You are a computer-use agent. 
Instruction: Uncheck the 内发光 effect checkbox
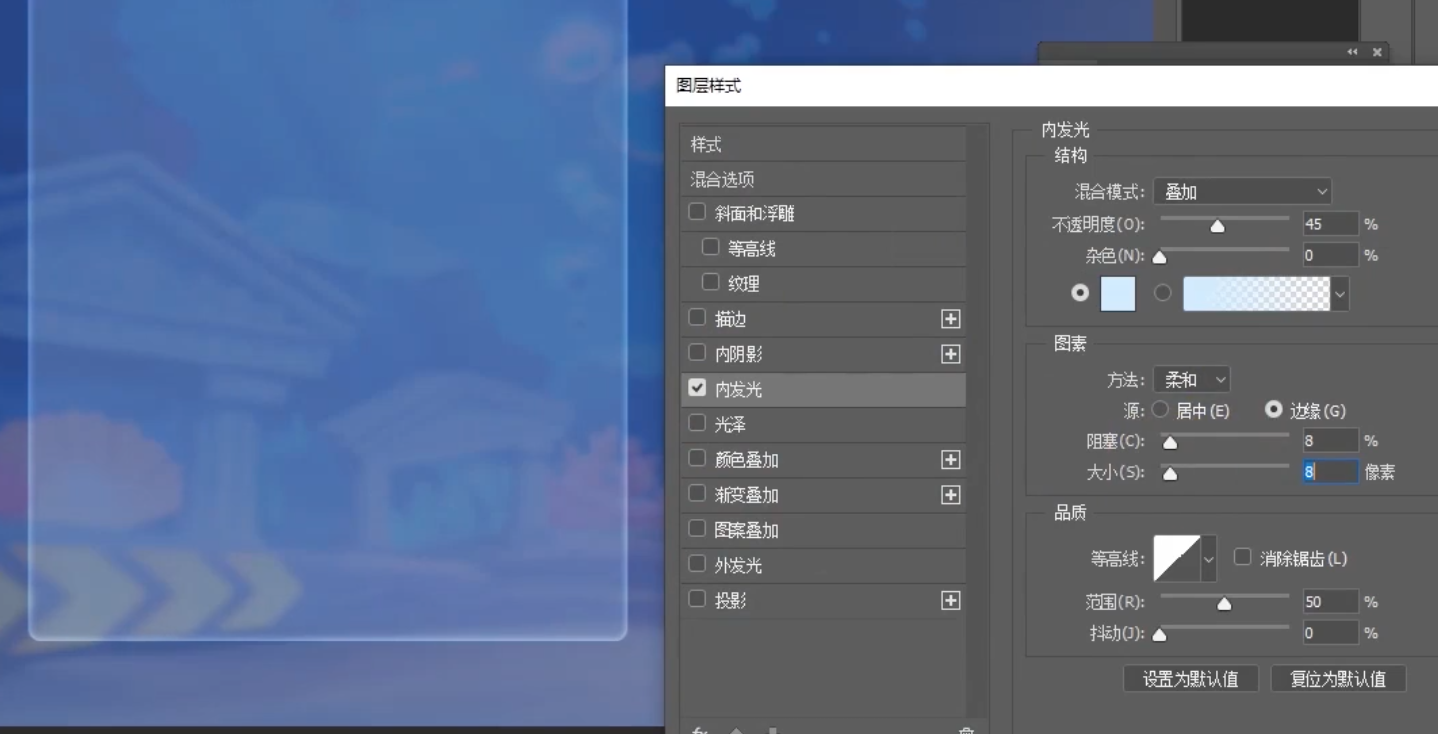(698, 388)
